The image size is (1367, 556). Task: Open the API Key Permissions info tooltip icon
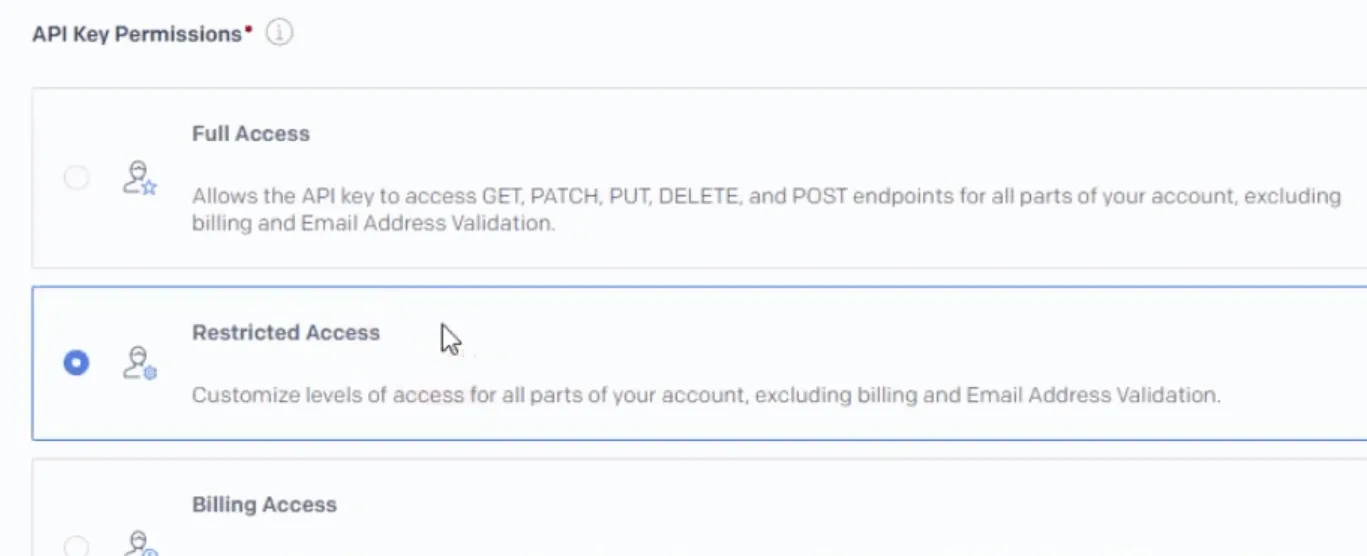tap(279, 34)
